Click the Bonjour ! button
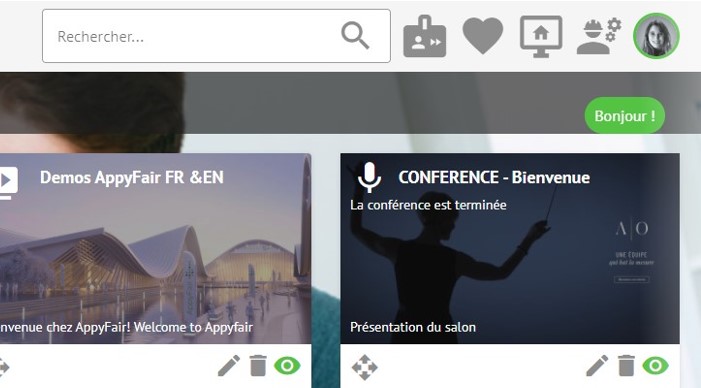 625,115
